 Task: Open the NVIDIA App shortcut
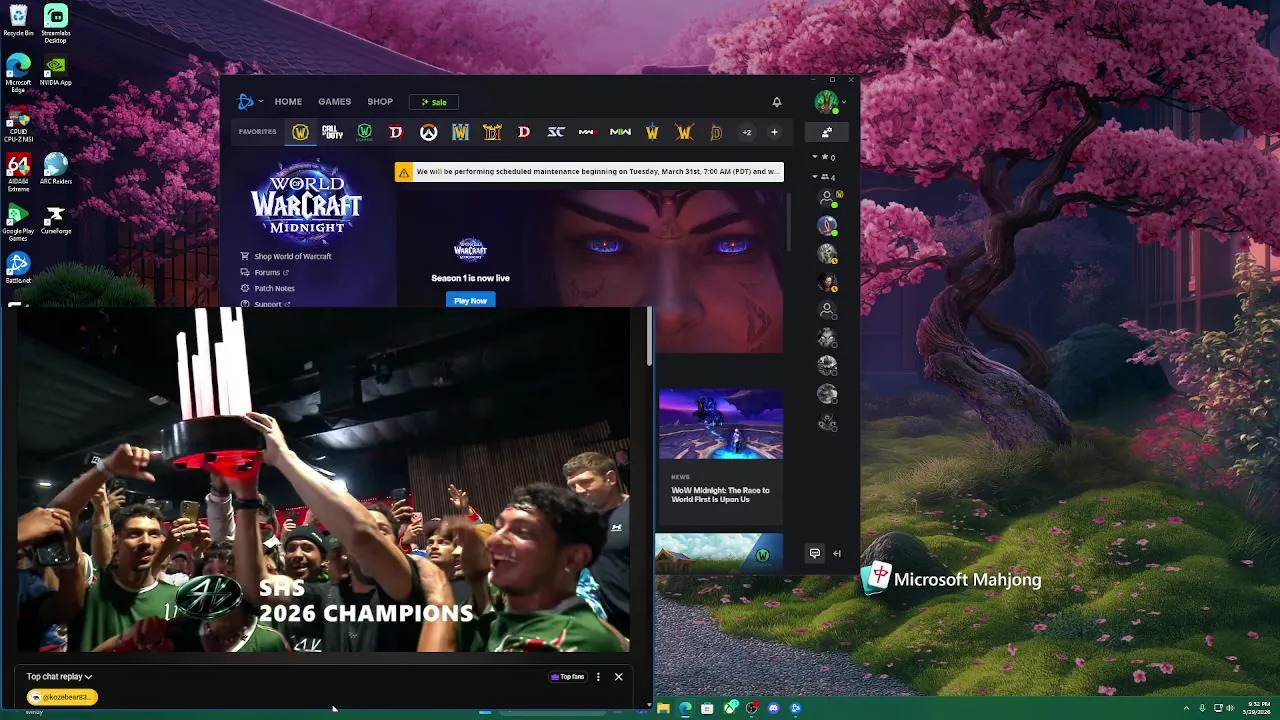click(55, 71)
